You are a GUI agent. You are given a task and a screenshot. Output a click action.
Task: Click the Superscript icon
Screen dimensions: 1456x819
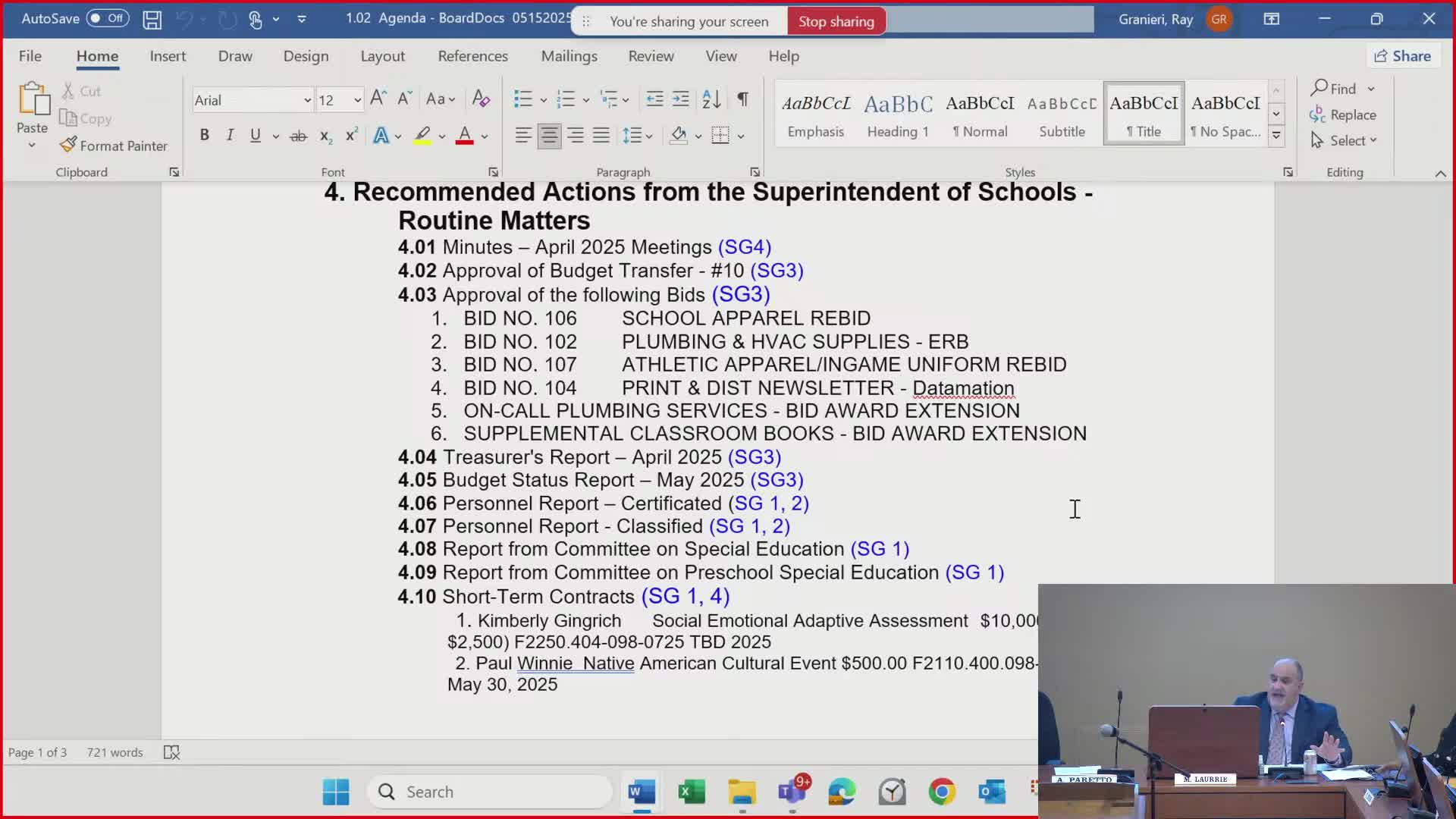pos(351,136)
